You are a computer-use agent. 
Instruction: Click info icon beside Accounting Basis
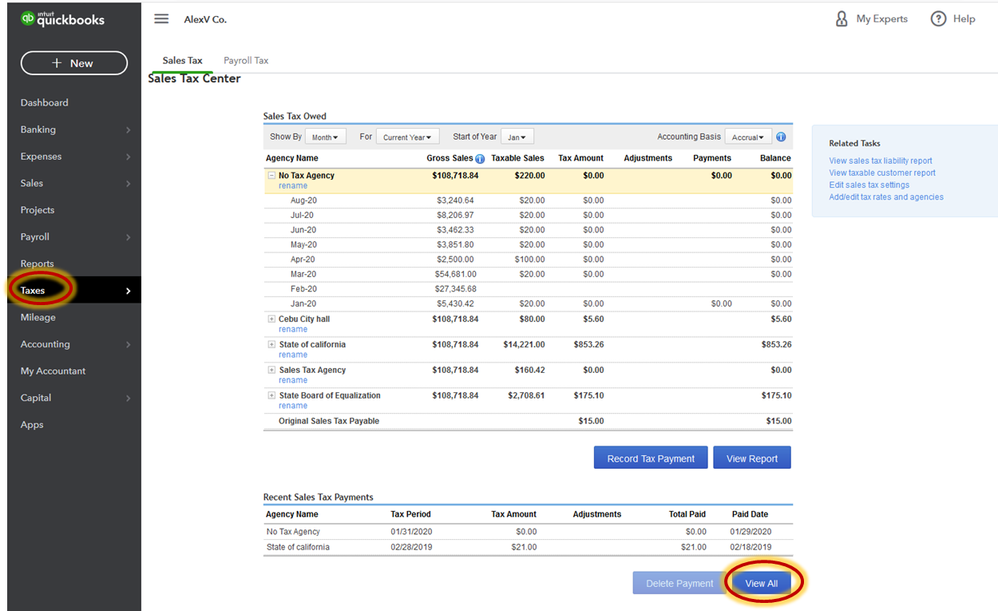coord(781,137)
